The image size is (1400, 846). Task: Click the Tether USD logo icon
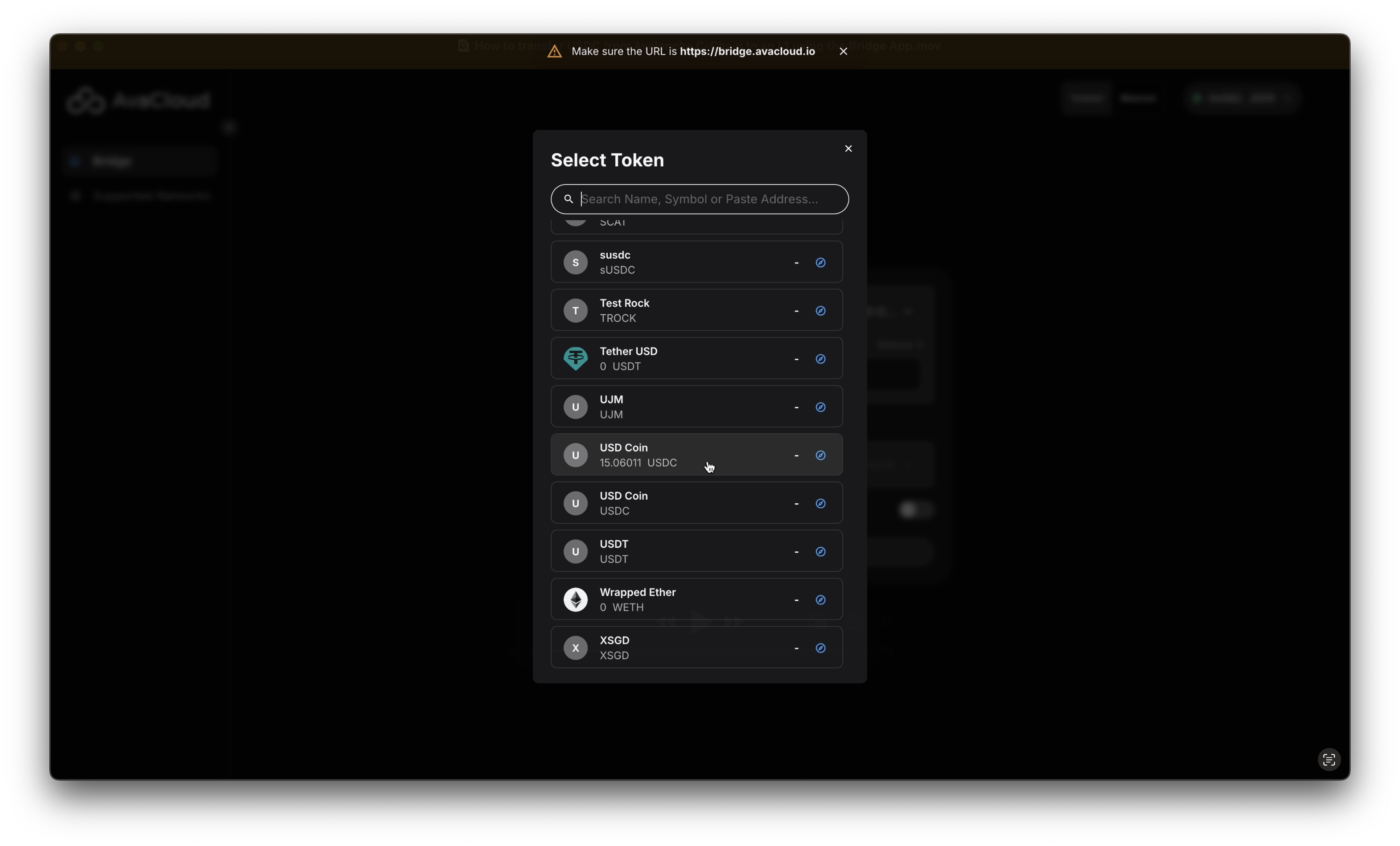click(576, 358)
